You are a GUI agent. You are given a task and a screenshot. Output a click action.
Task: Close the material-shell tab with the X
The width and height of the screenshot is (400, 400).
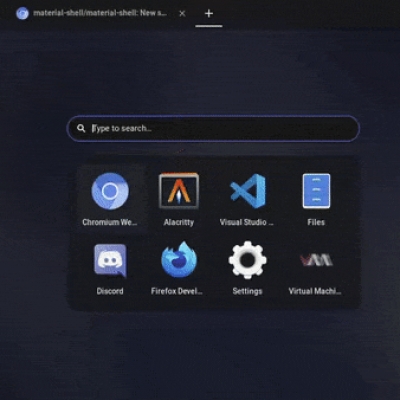pos(182,14)
